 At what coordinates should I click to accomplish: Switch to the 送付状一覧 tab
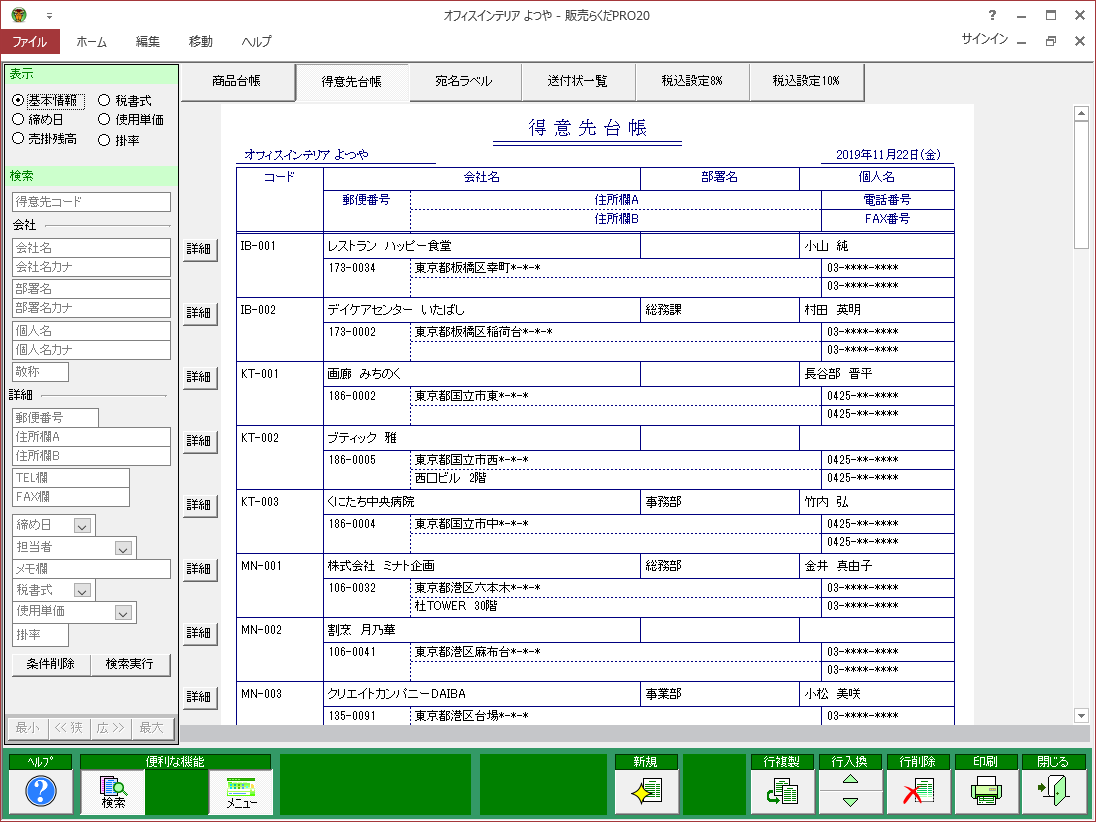point(578,81)
